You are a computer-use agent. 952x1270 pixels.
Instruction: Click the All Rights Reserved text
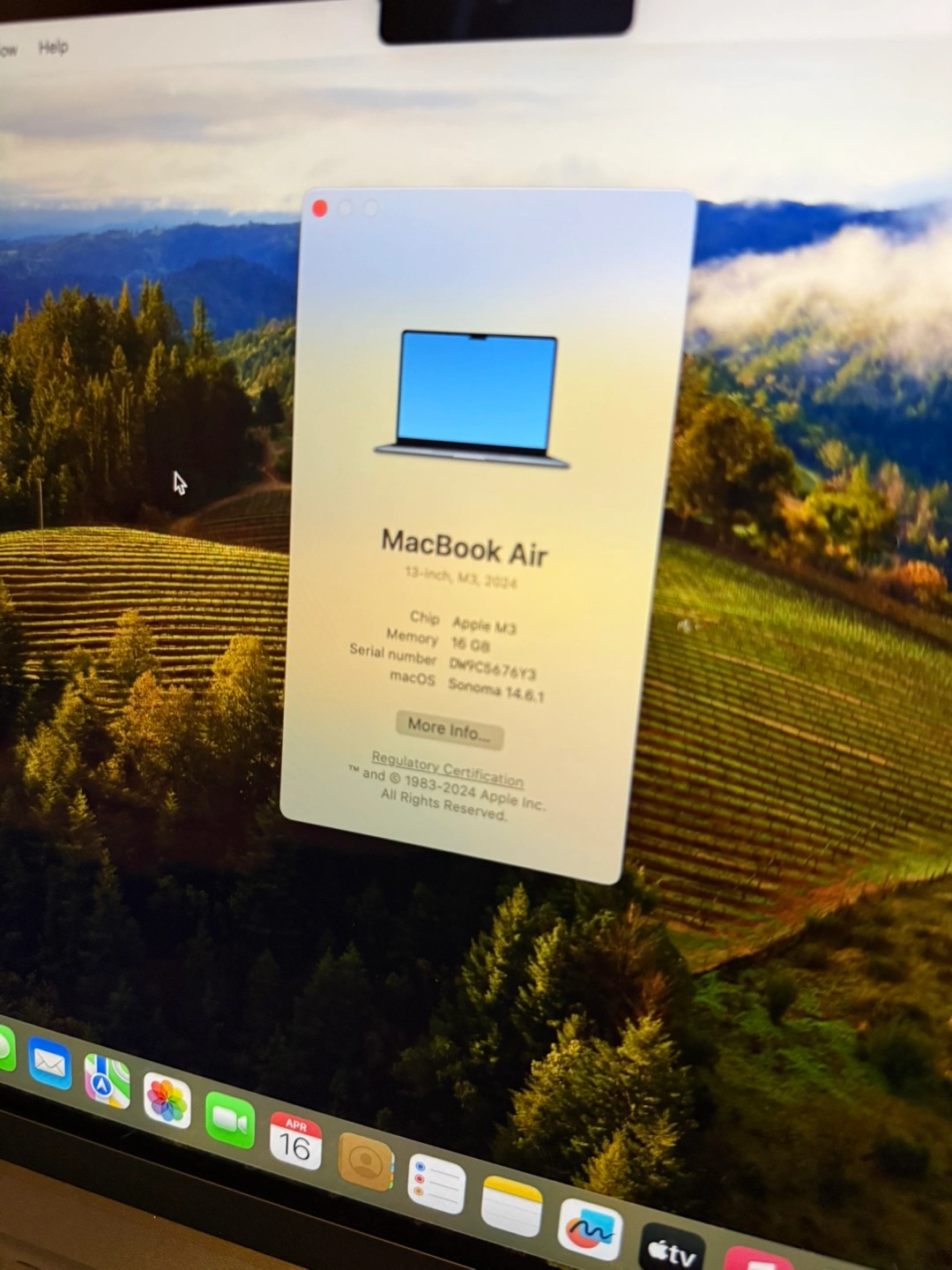[443, 803]
